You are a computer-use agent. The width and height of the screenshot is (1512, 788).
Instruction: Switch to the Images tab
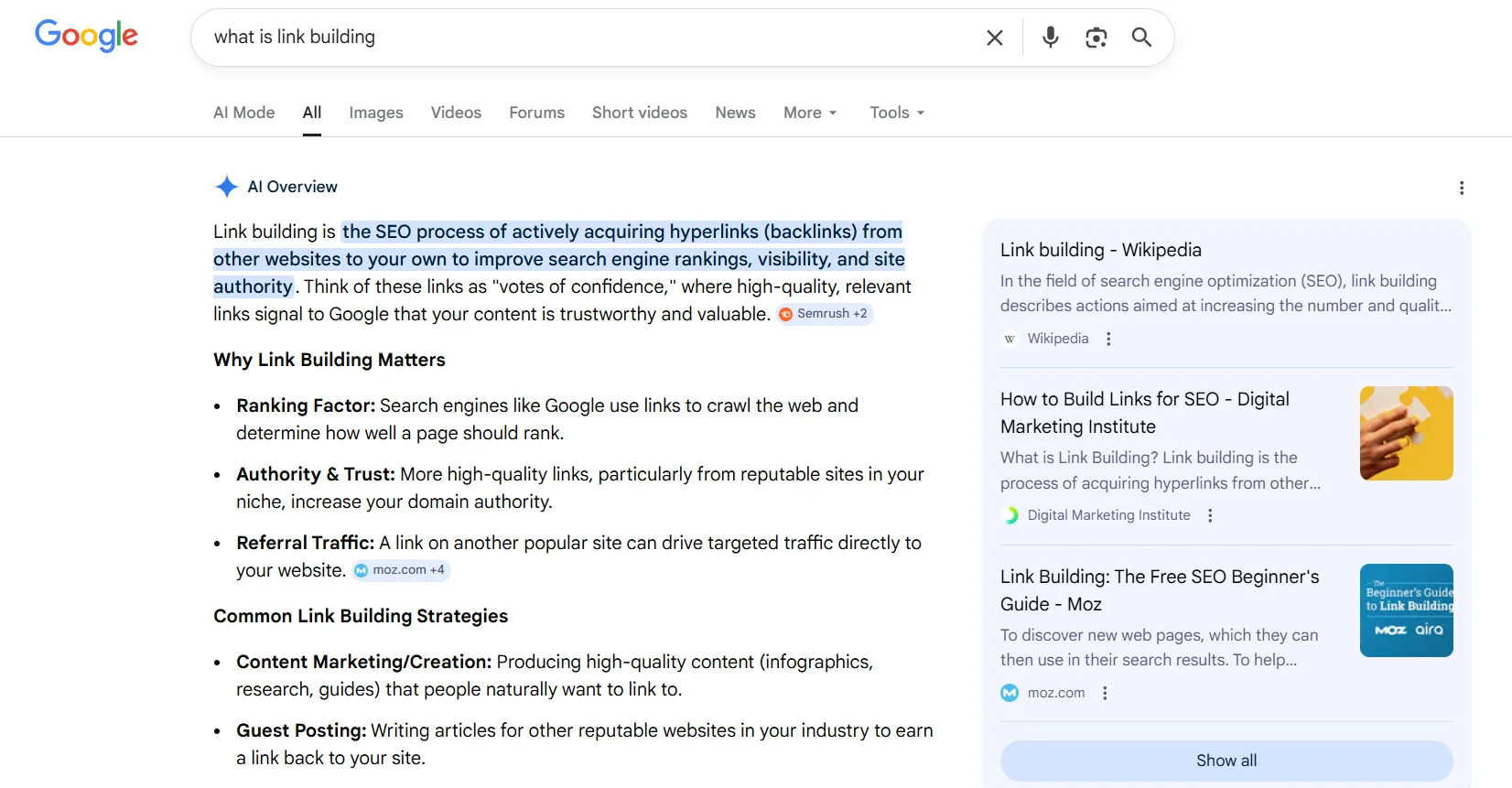pos(375,113)
